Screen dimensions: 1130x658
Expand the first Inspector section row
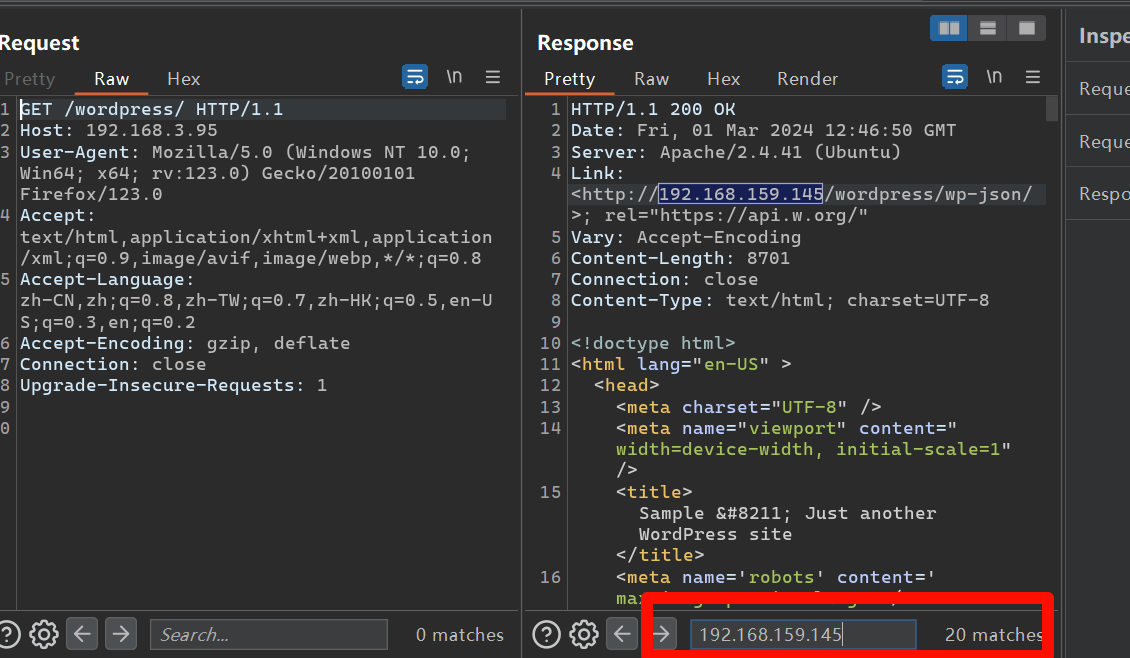coord(1103,89)
